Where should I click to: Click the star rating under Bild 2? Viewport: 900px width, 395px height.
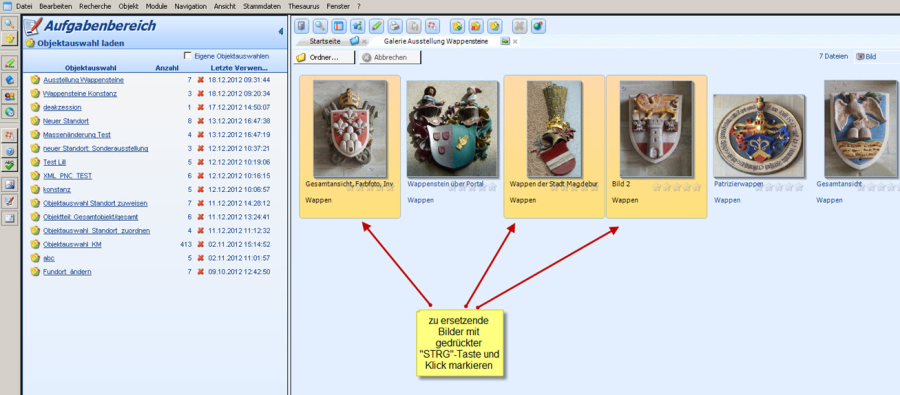(676, 187)
